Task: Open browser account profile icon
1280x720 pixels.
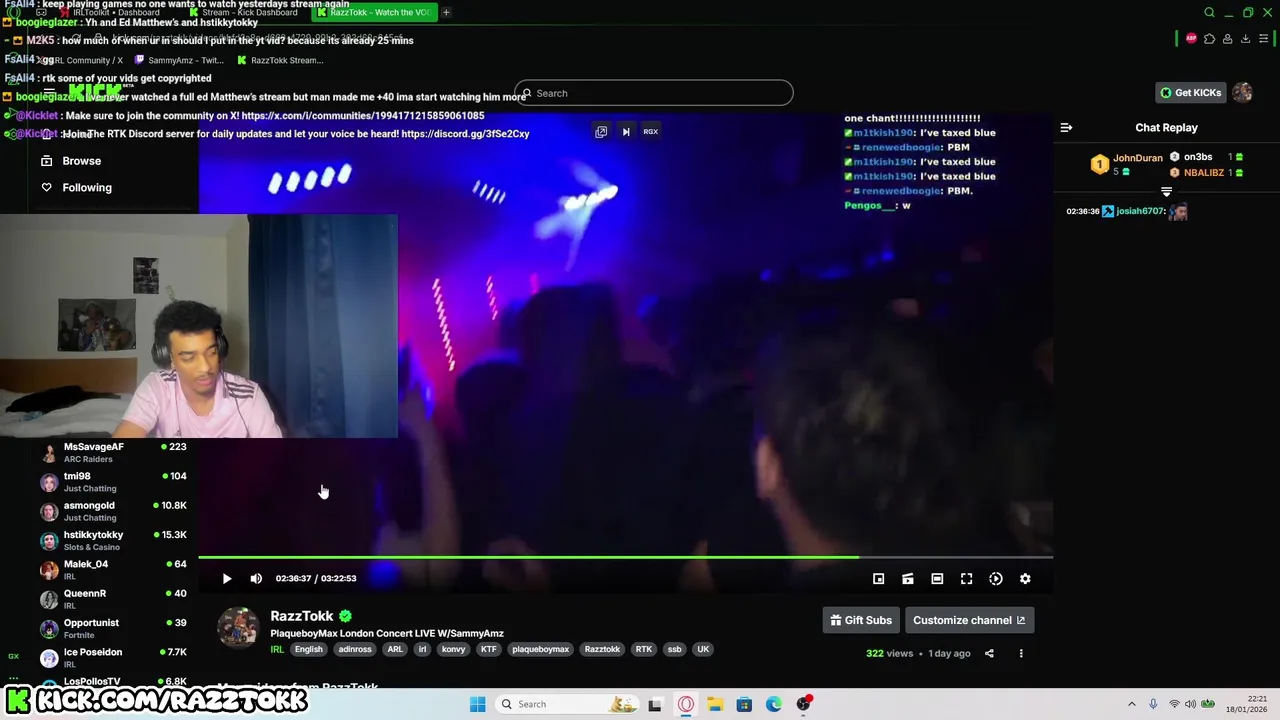Action: [x=1227, y=38]
